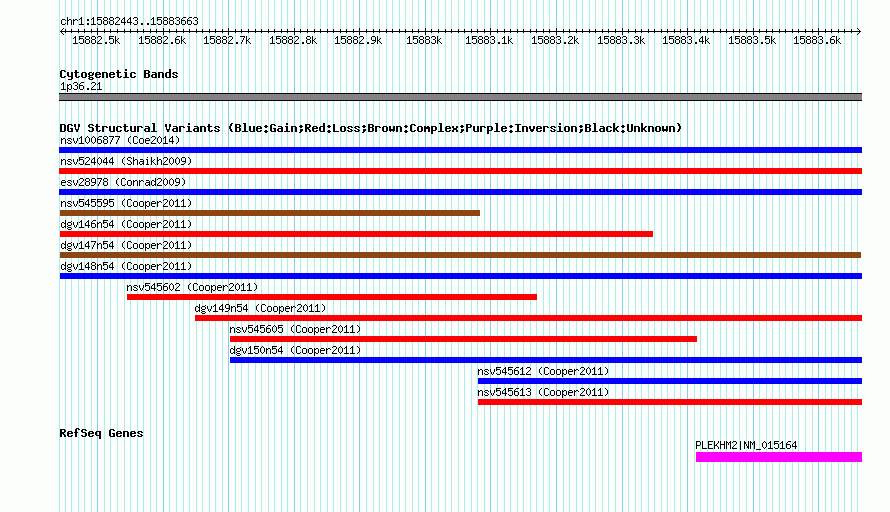Click the ruler's left arrowhead
This screenshot has width=890, height=512.
coord(62,31)
